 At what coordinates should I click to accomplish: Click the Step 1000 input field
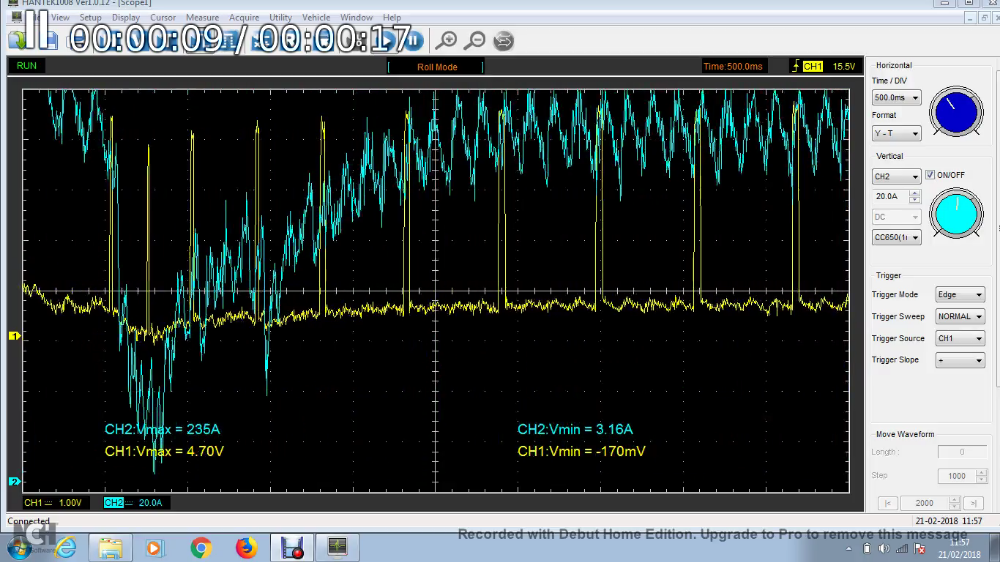957,477
